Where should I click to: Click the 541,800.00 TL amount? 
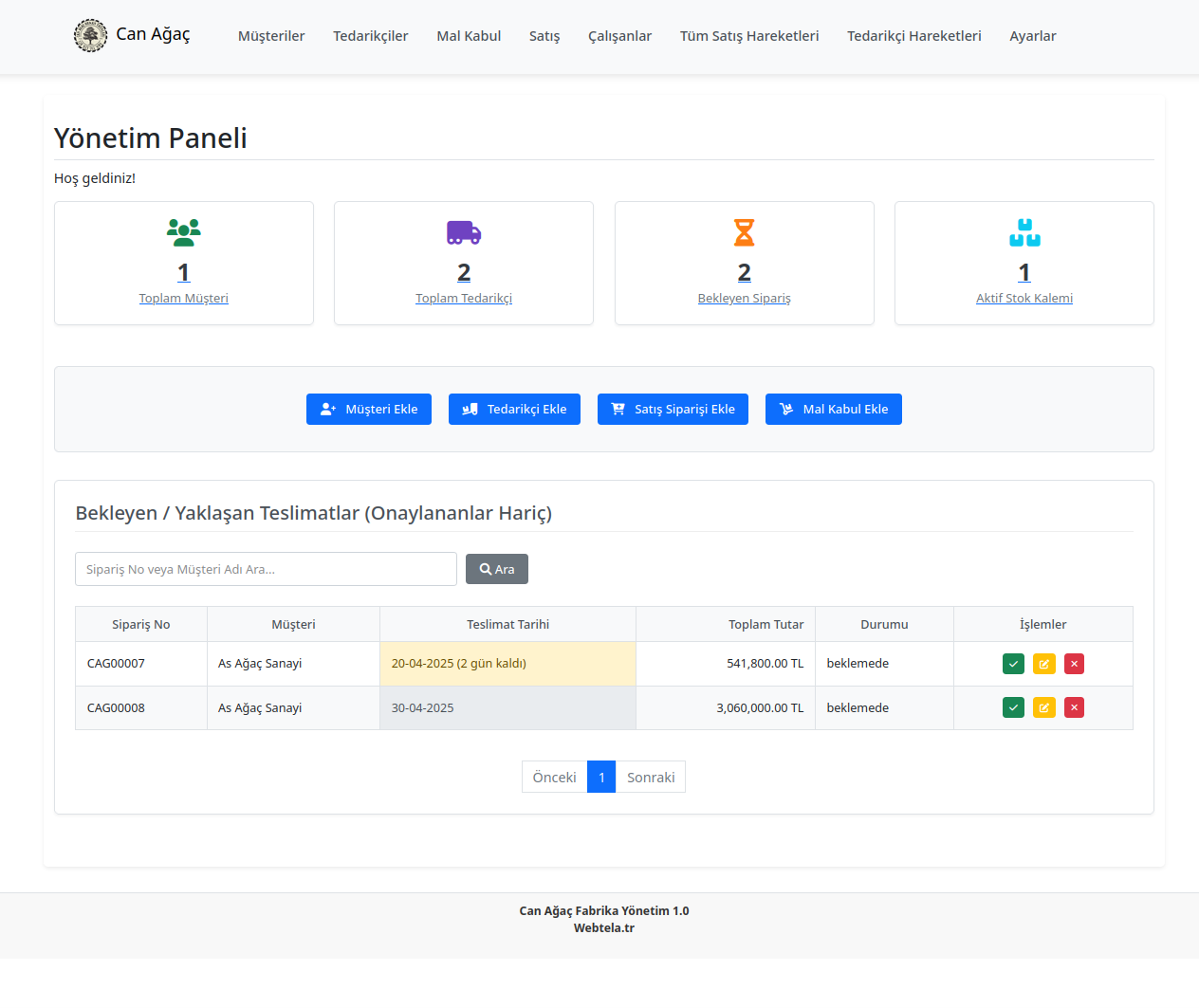[766, 664]
